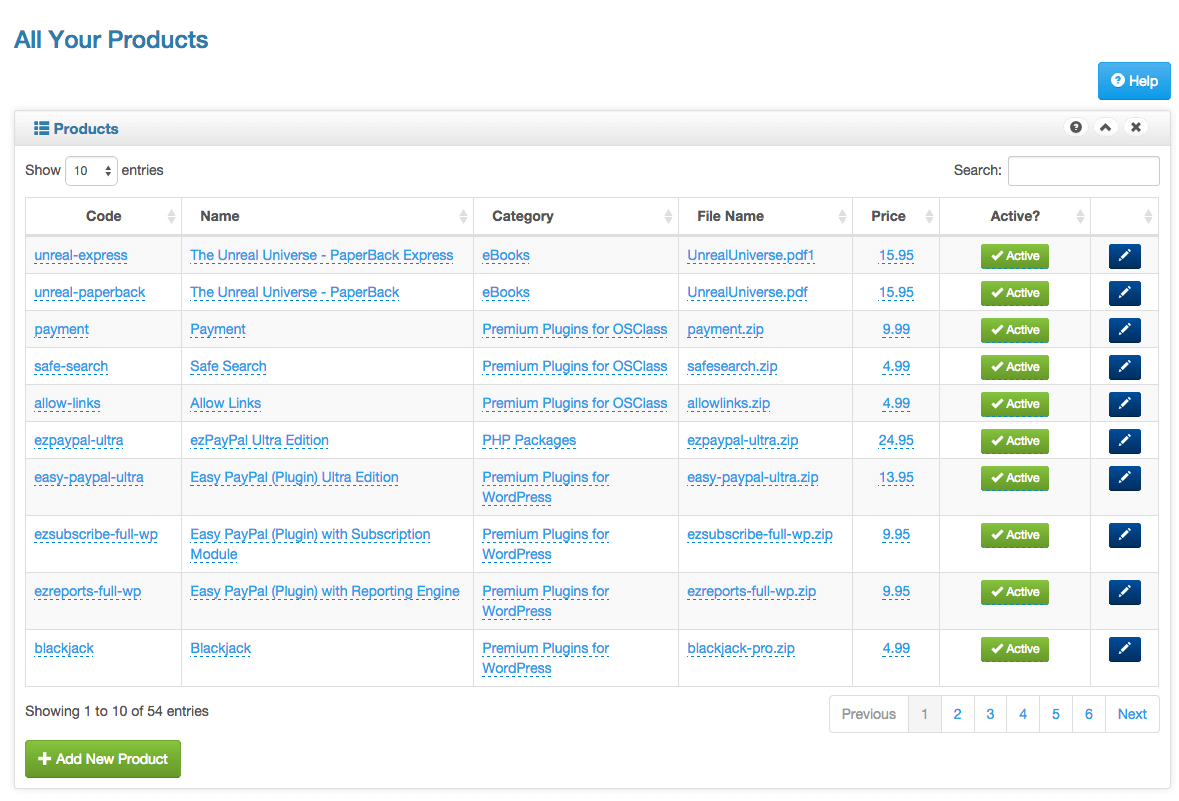Go to page 2 of products
This screenshot has height=801, width=1179.
coord(957,714)
